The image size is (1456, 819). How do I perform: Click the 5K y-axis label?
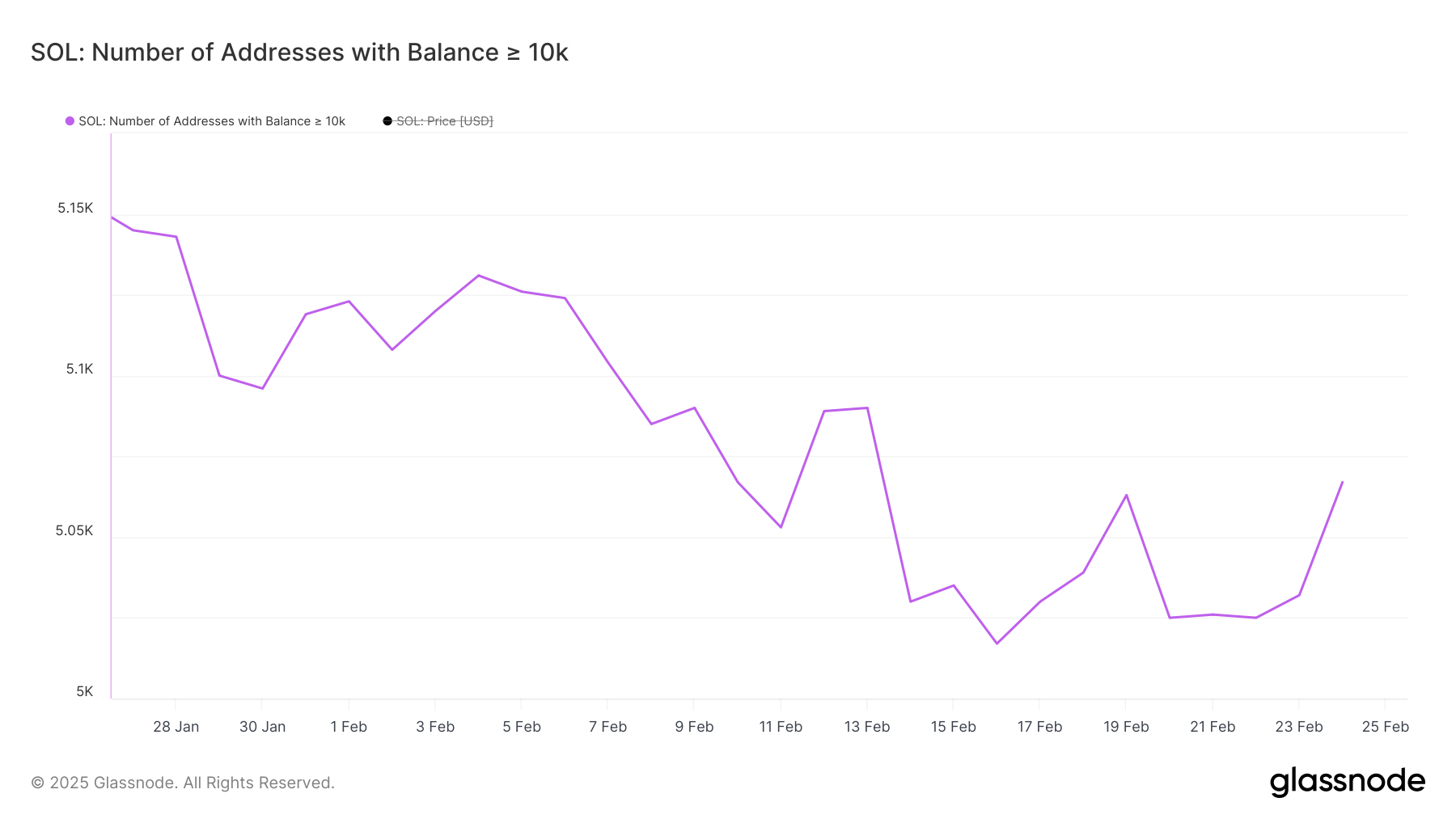pyautogui.click(x=85, y=691)
